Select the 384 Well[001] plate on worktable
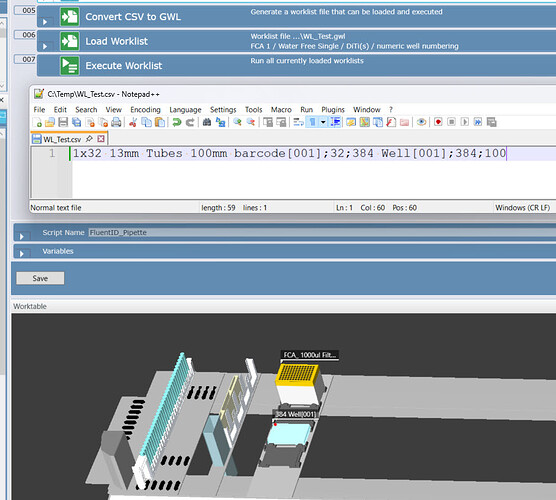 [x=289, y=433]
